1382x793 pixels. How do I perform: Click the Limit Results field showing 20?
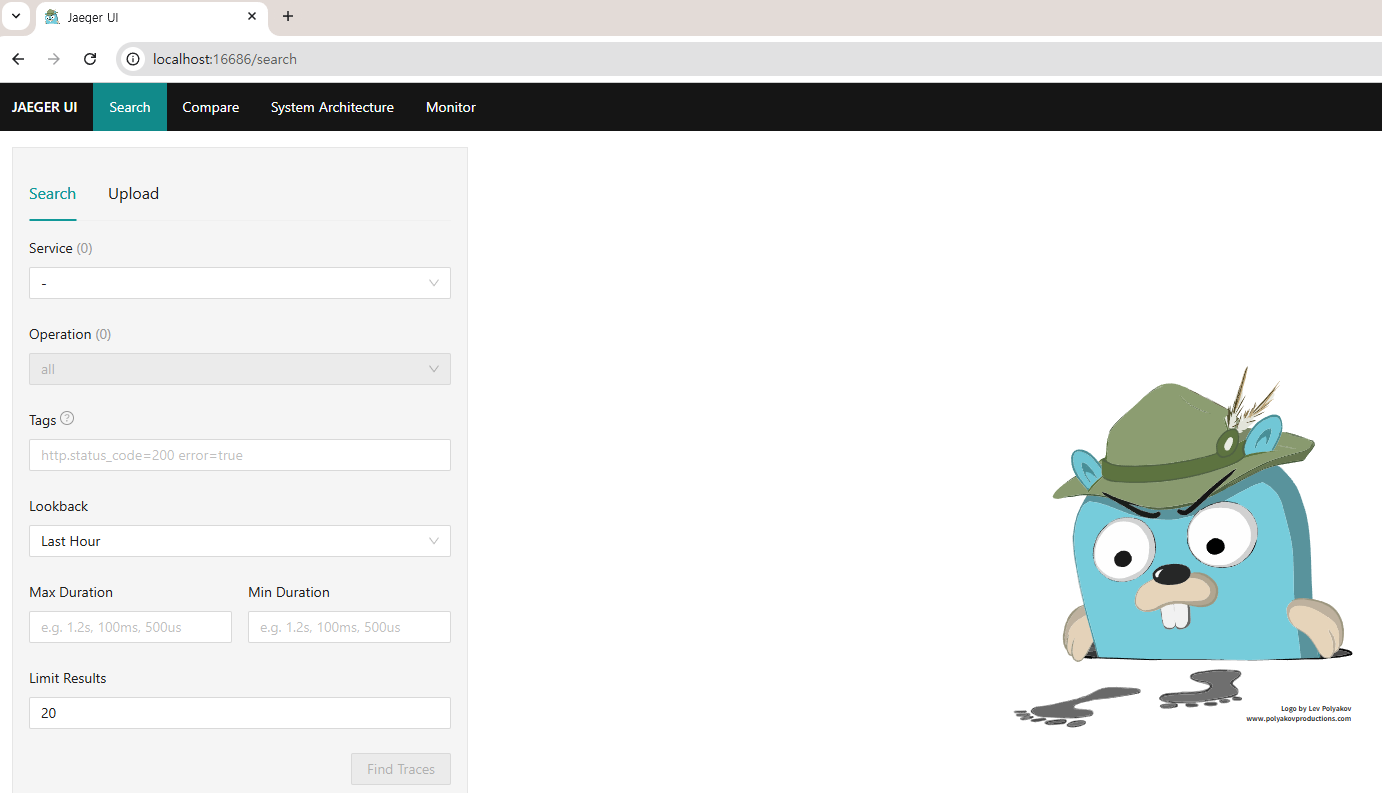point(240,713)
